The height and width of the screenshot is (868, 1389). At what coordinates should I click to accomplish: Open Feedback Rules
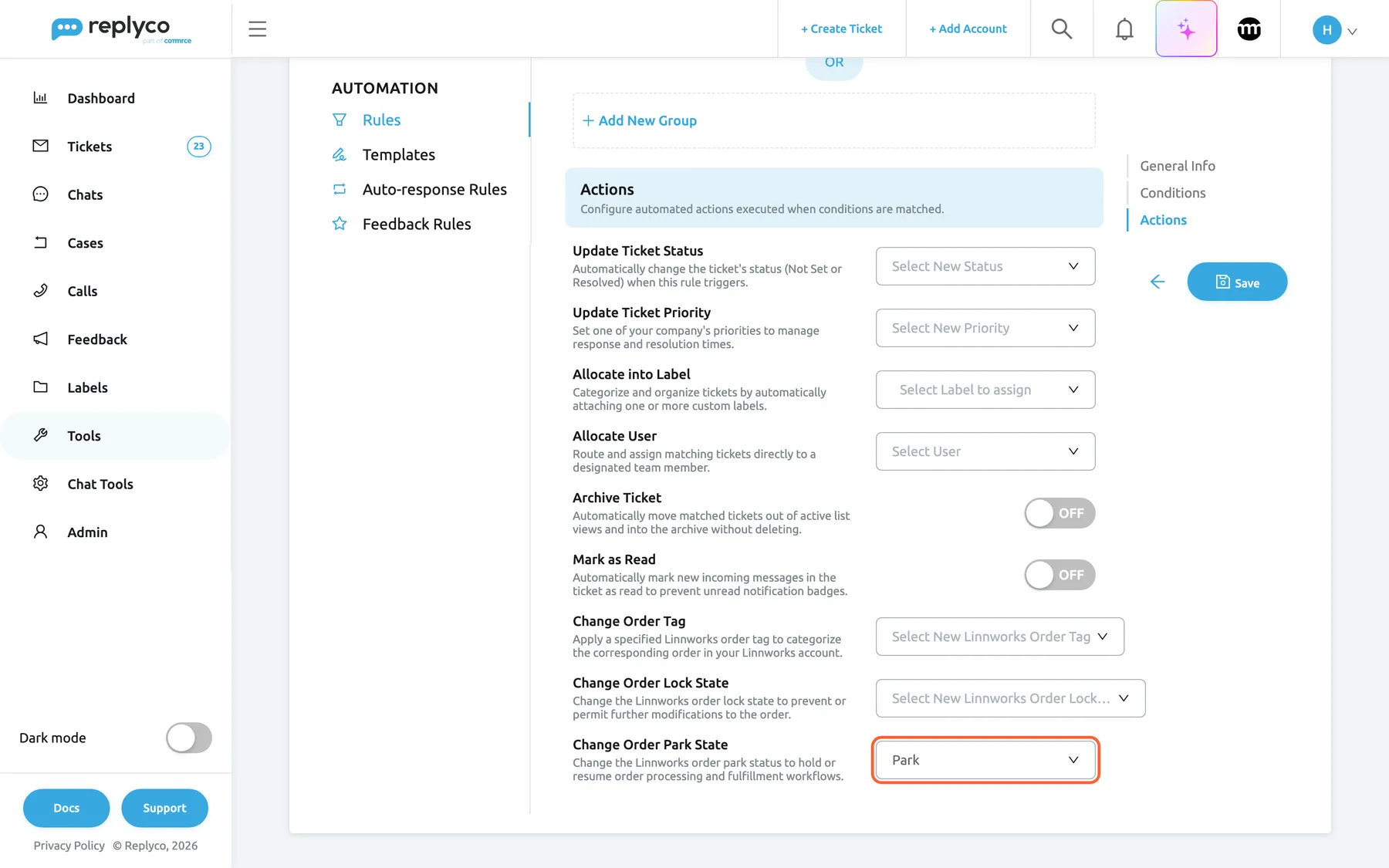[417, 224]
